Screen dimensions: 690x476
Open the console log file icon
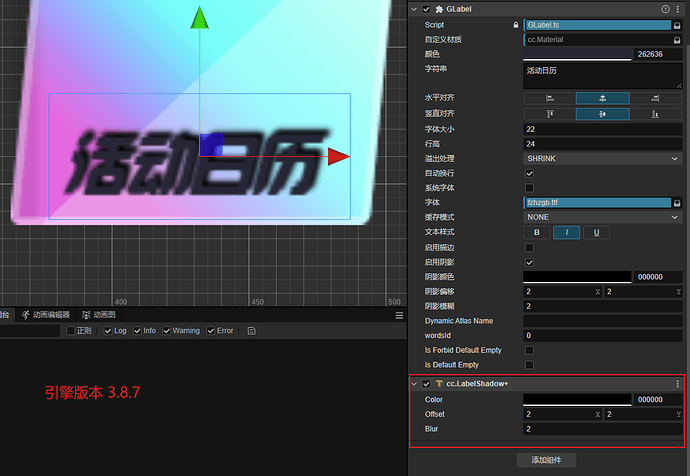coord(251,331)
